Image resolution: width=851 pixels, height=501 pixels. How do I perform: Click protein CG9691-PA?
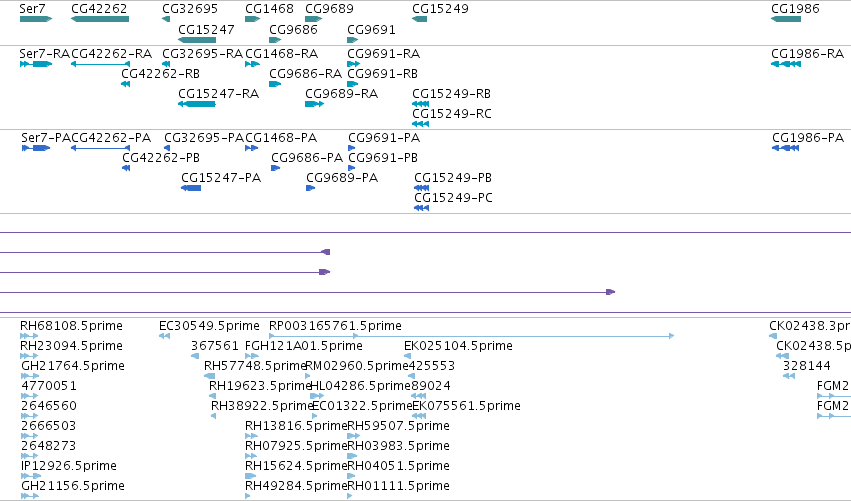pos(352,148)
